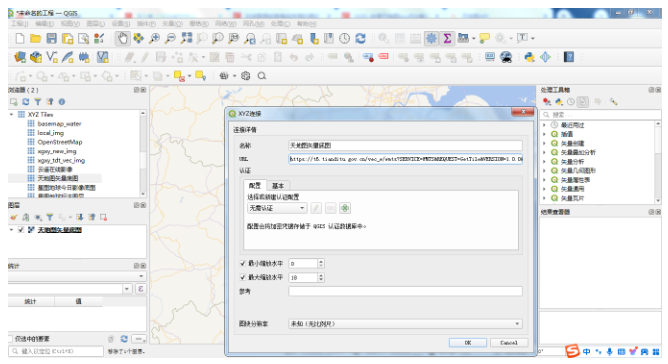Toggle selected features only checkbox
The height and width of the screenshot is (364, 668).
(10, 339)
